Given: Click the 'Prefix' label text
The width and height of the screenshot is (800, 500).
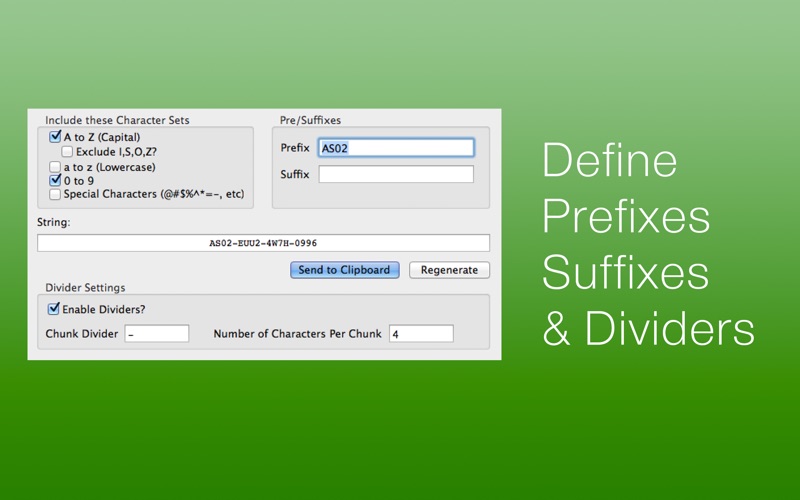Looking at the screenshot, I should point(295,147).
